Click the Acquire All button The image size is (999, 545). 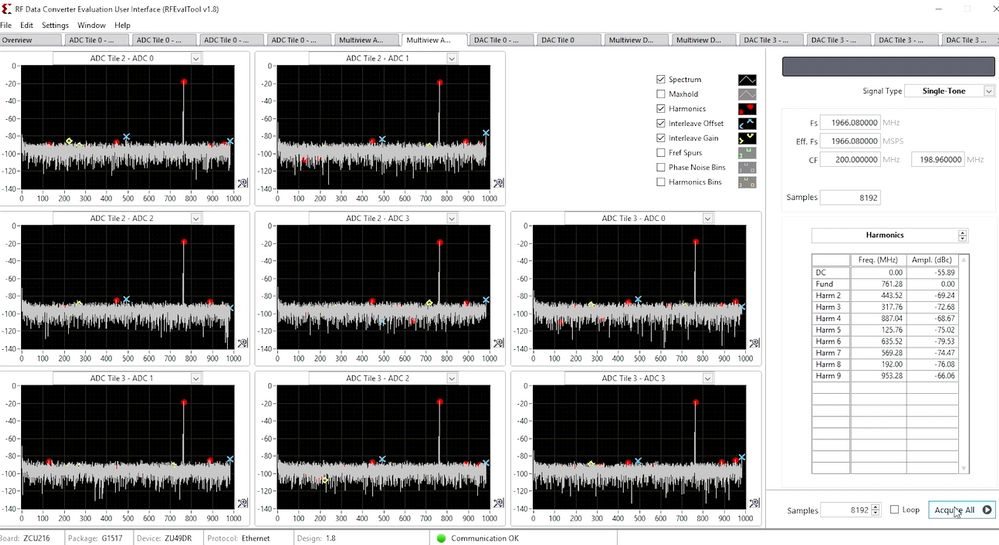click(961, 510)
